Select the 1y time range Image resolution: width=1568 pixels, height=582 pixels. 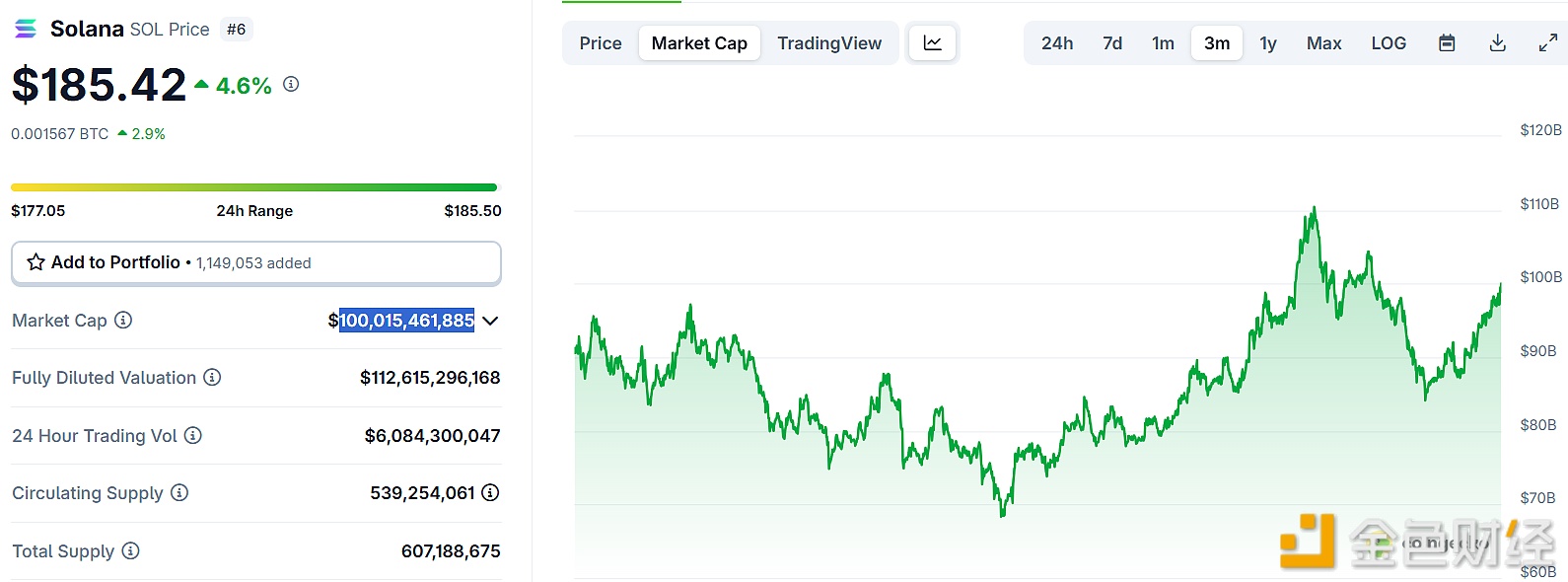click(x=1268, y=43)
